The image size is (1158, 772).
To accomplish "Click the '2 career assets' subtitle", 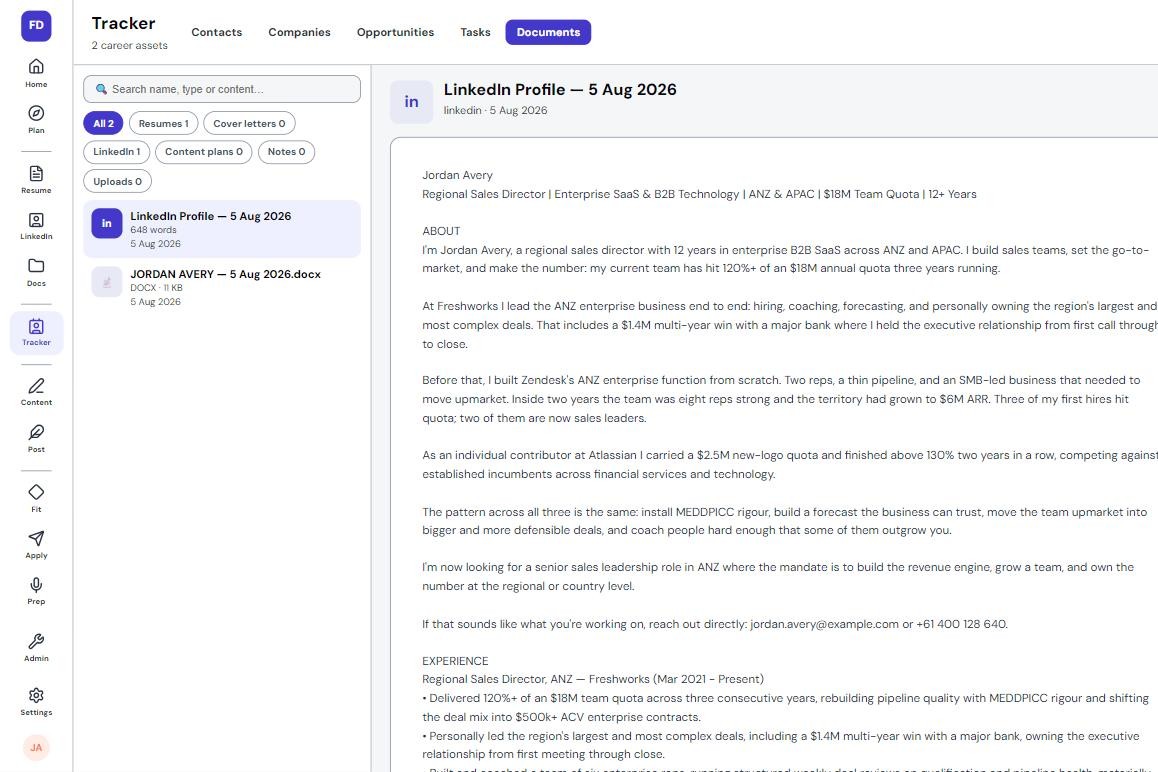I will 129,46.
